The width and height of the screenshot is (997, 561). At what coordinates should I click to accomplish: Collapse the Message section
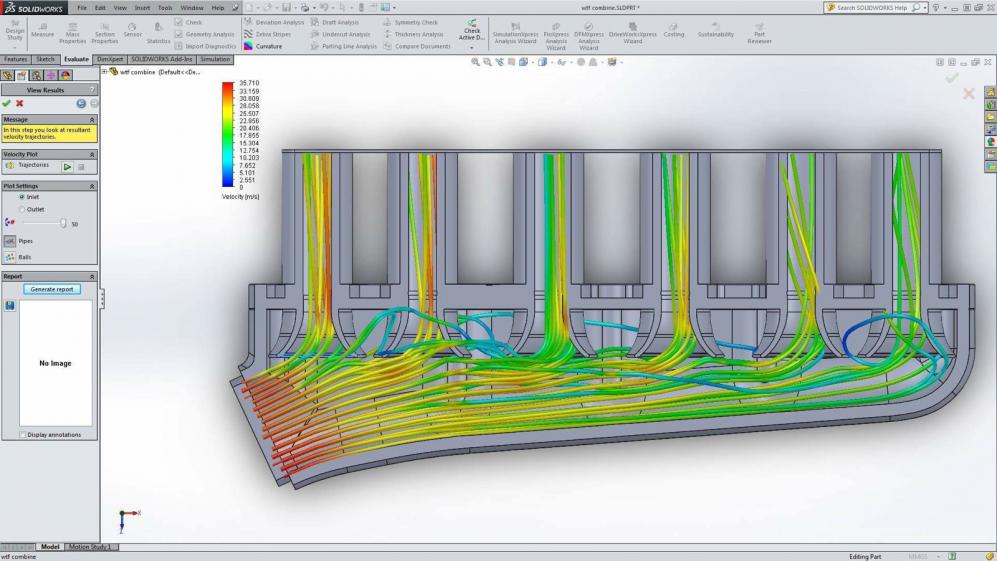[x=92, y=119]
